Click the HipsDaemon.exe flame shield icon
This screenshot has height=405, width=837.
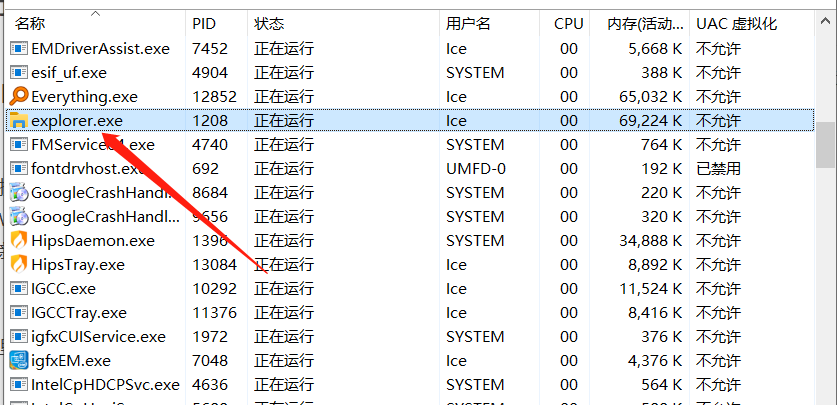[19, 241]
